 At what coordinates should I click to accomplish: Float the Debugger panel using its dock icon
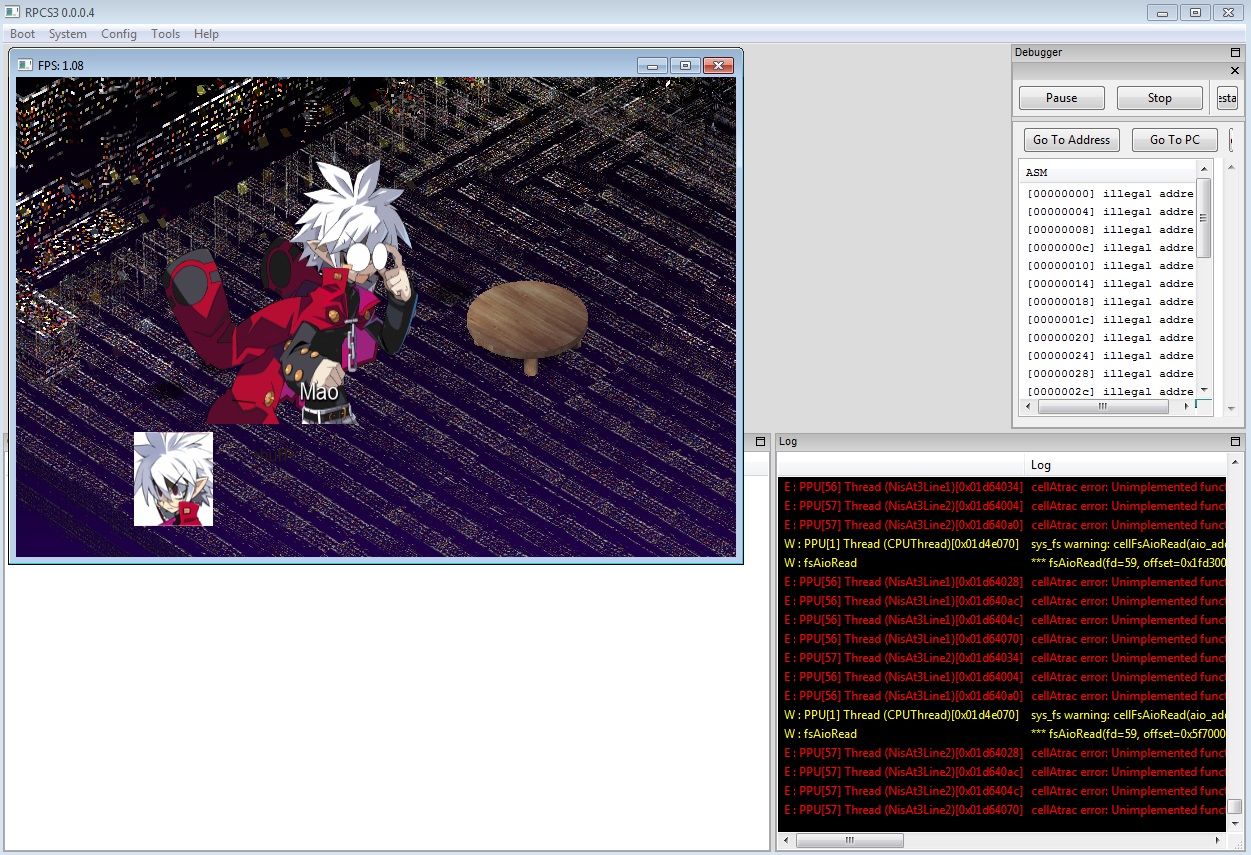pos(1235,52)
